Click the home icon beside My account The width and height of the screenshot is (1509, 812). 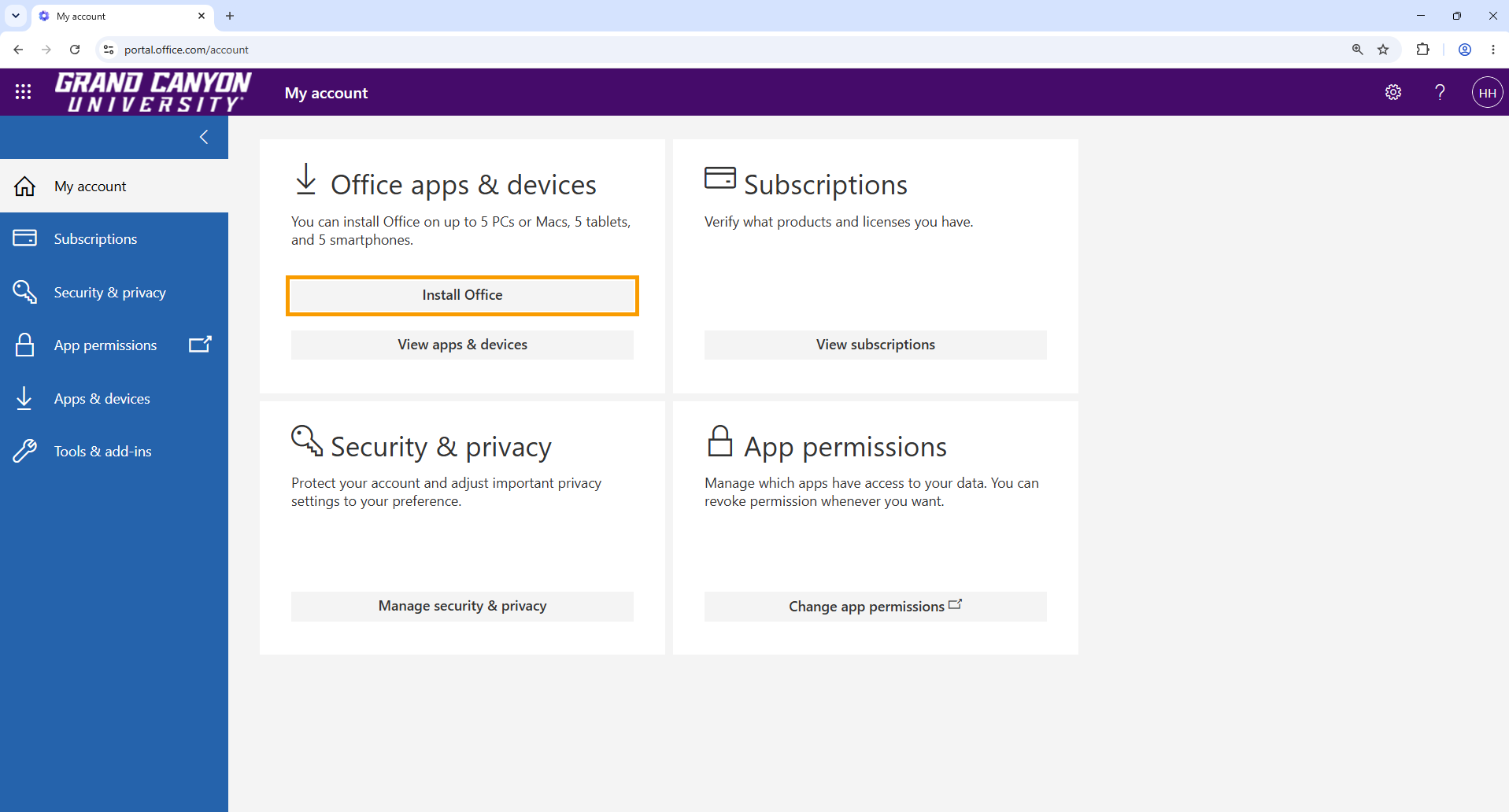25,186
